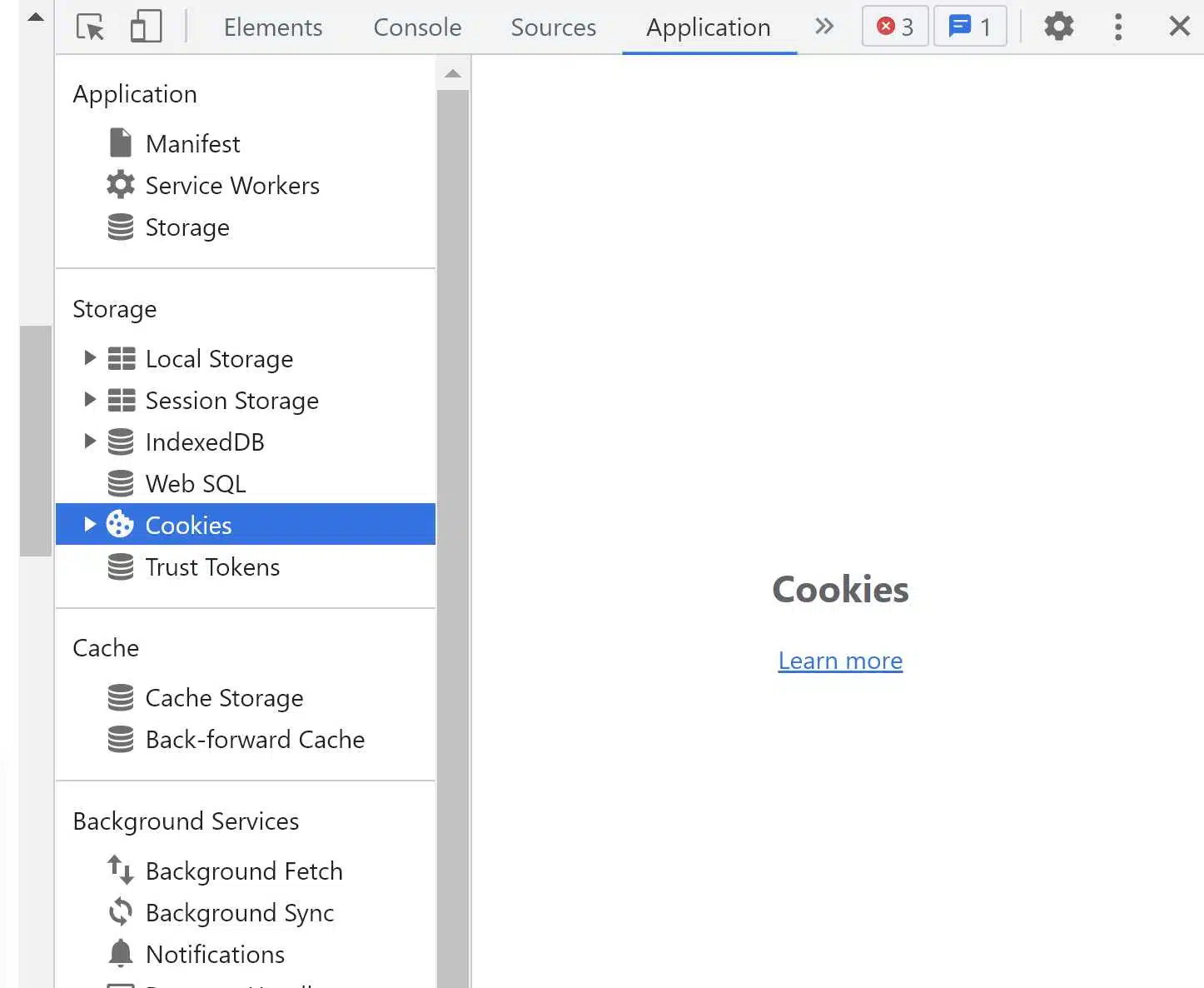This screenshot has width=1204, height=988.
Task: Click the Learn more link
Action: pyautogui.click(x=840, y=660)
